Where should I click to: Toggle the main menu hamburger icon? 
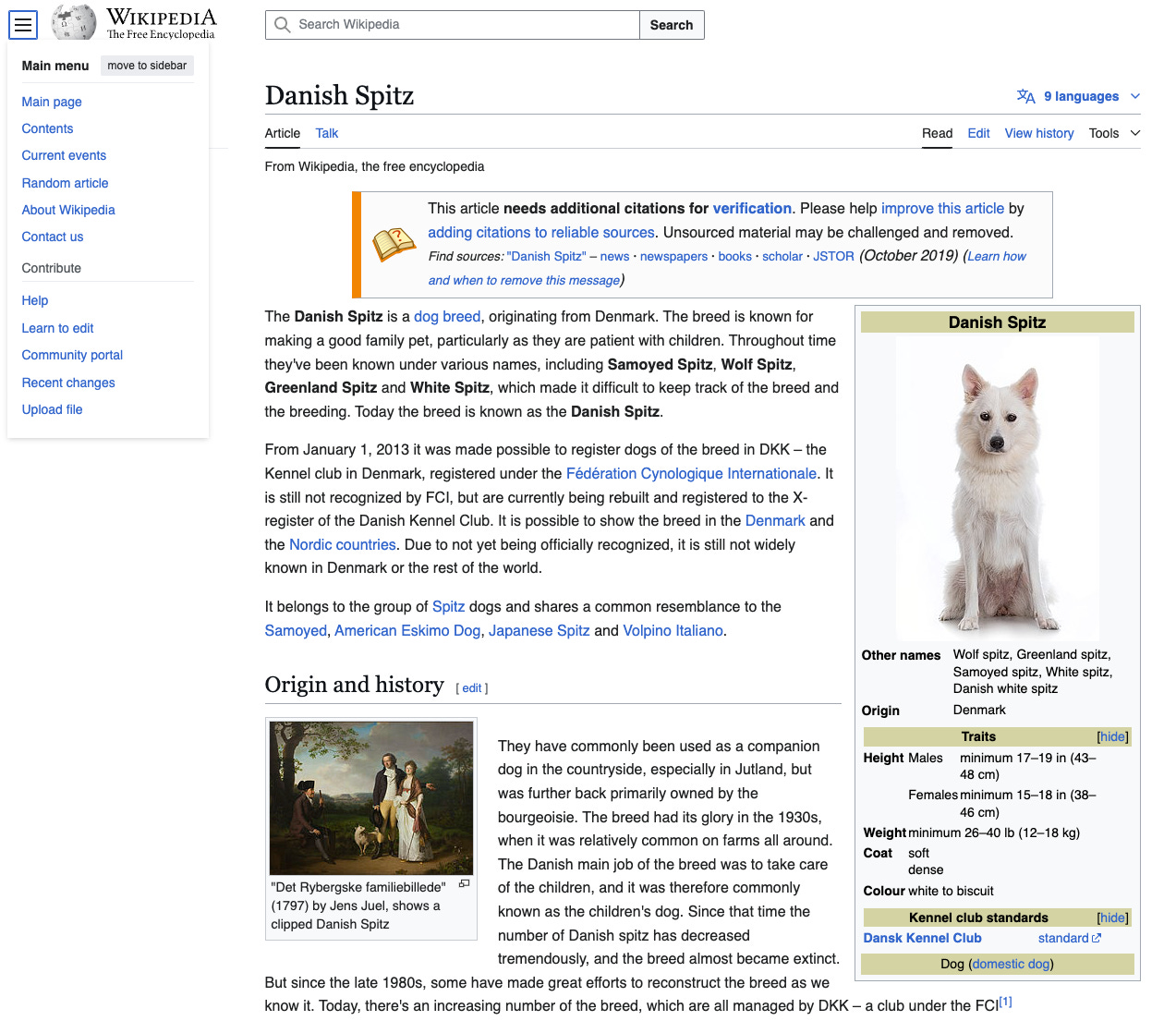click(x=23, y=25)
